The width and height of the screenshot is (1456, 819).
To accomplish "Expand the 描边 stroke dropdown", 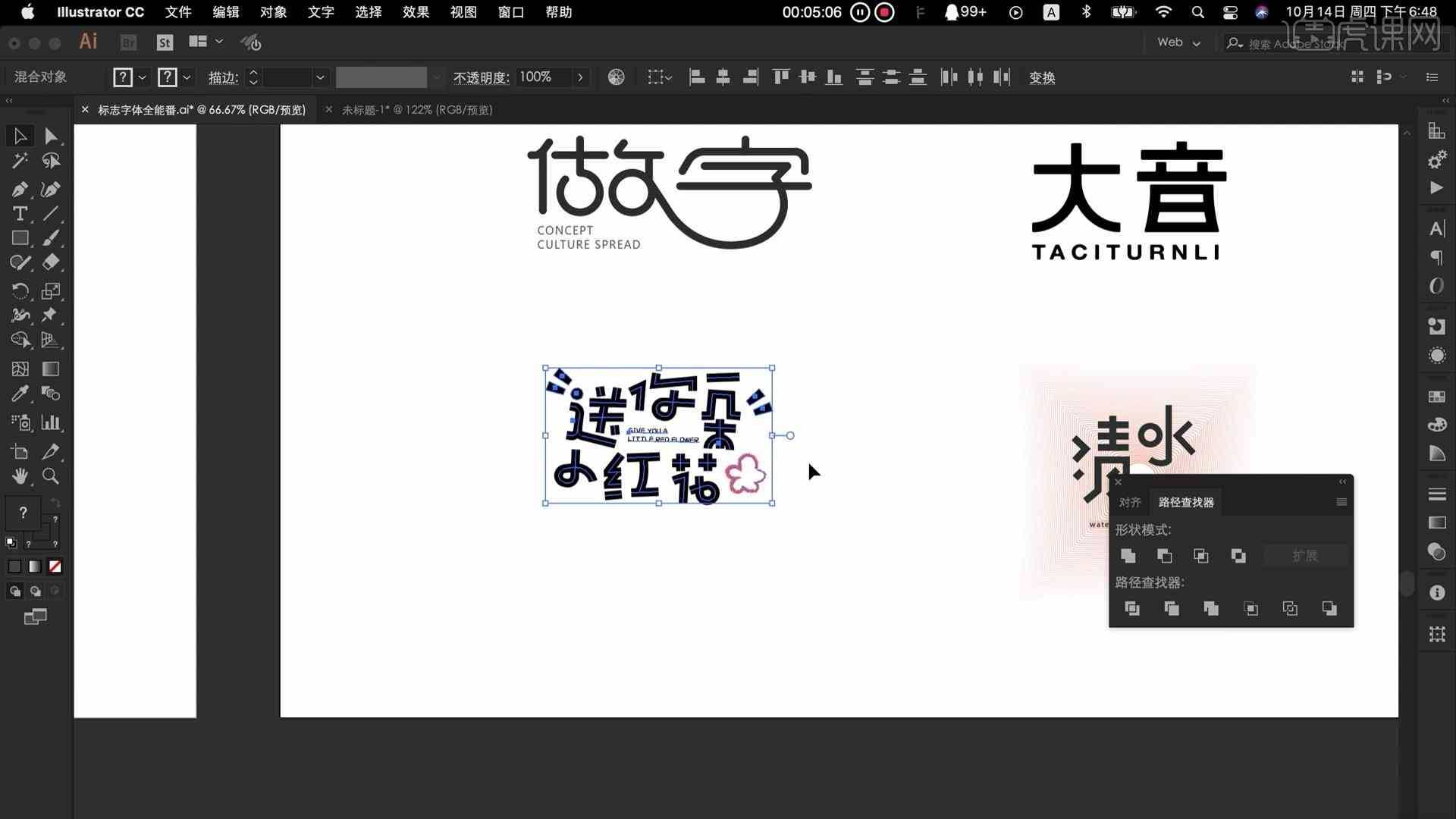I will [321, 77].
